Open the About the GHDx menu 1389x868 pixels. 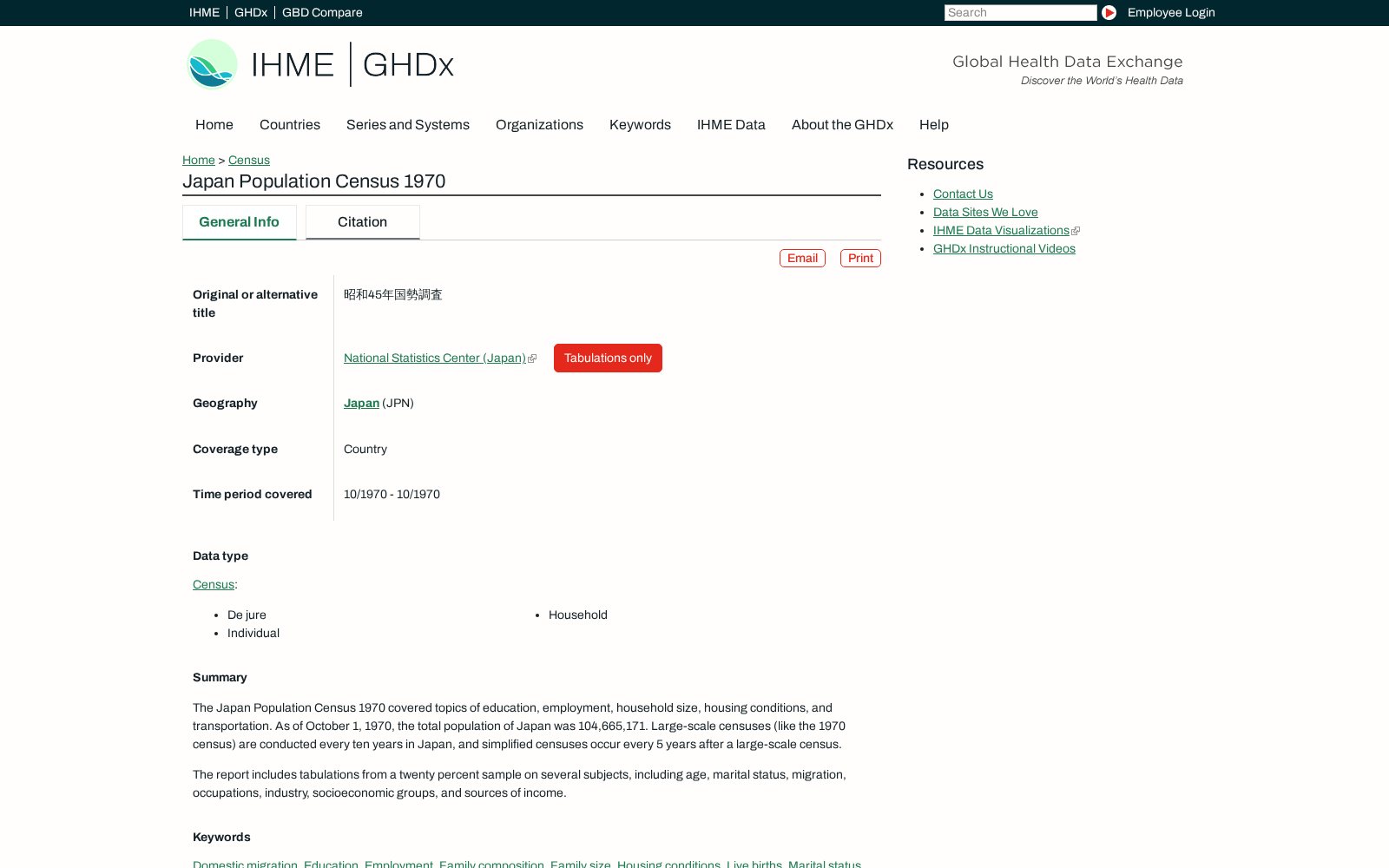click(x=842, y=125)
